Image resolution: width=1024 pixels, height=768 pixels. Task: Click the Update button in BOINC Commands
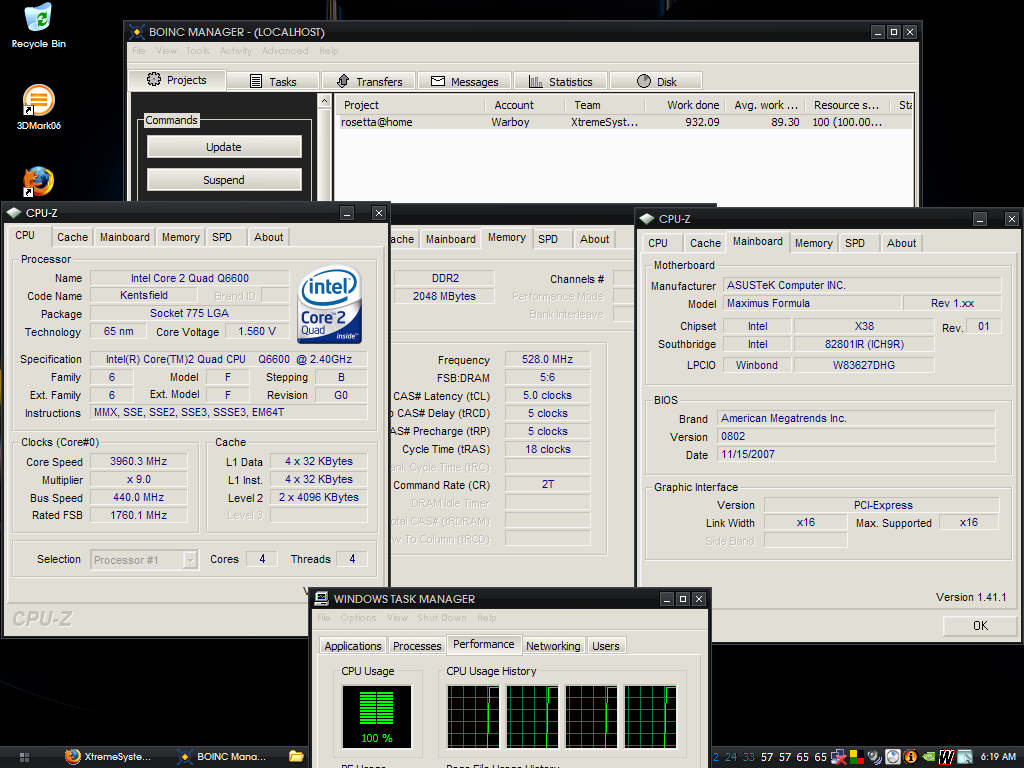tap(224, 147)
